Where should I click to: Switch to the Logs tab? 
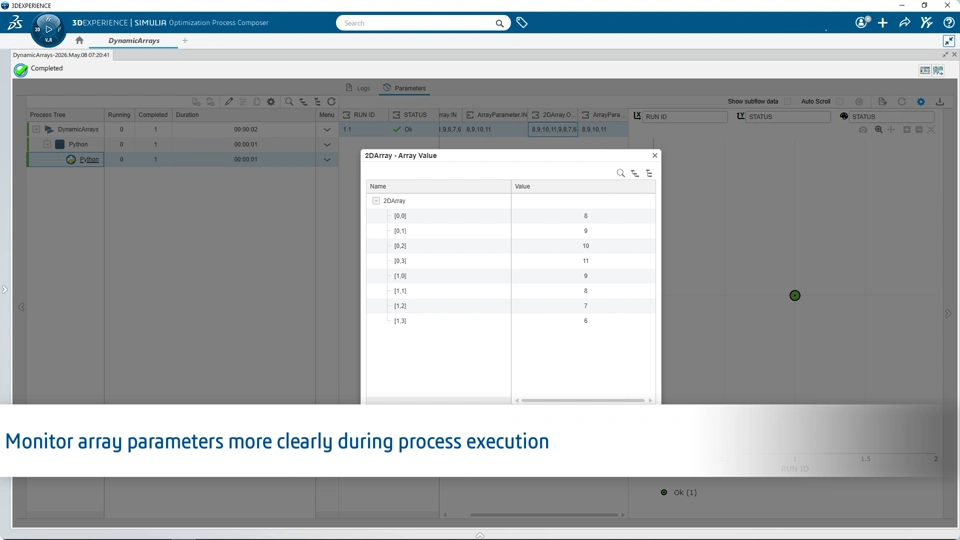[358, 88]
